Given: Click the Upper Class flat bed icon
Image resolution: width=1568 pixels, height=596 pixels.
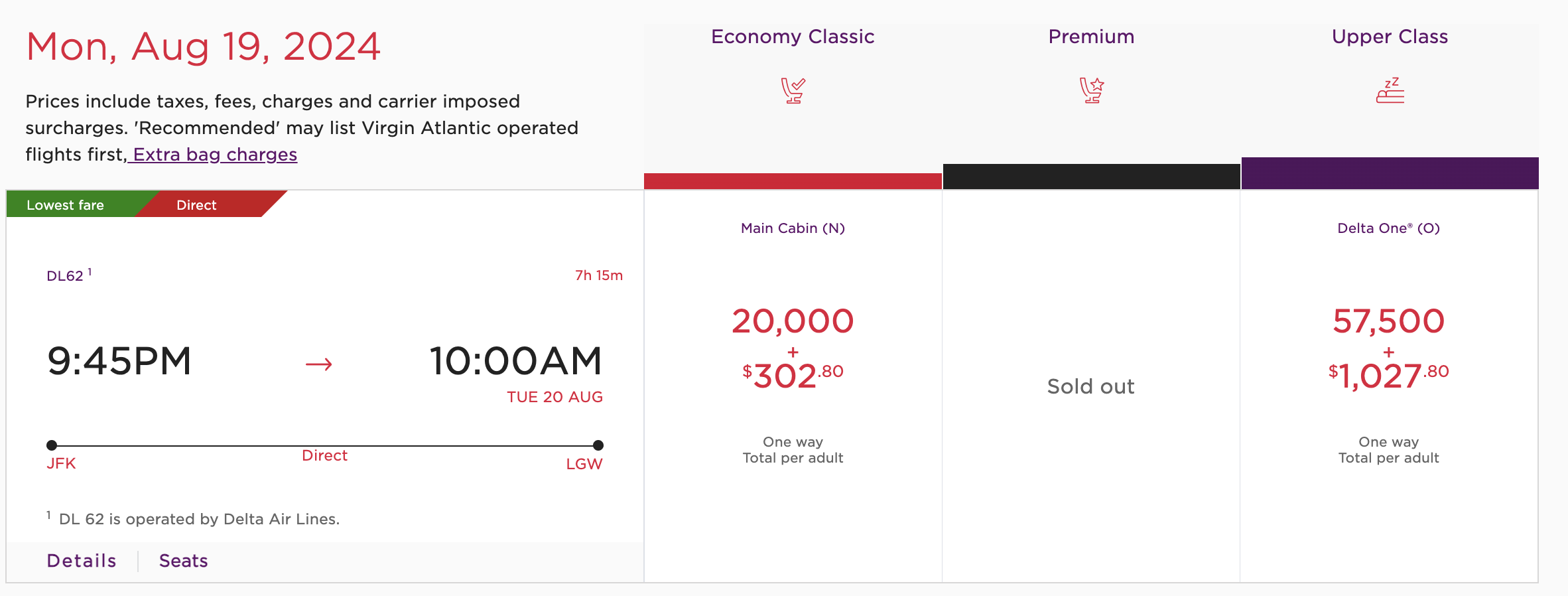Looking at the screenshot, I should (1390, 90).
